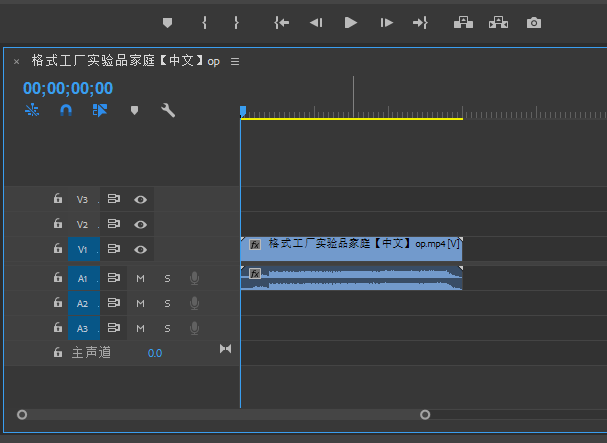The width and height of the screenshot is (607, 443).
Task: Click the Go to Out button
Action: pos(420,22)
